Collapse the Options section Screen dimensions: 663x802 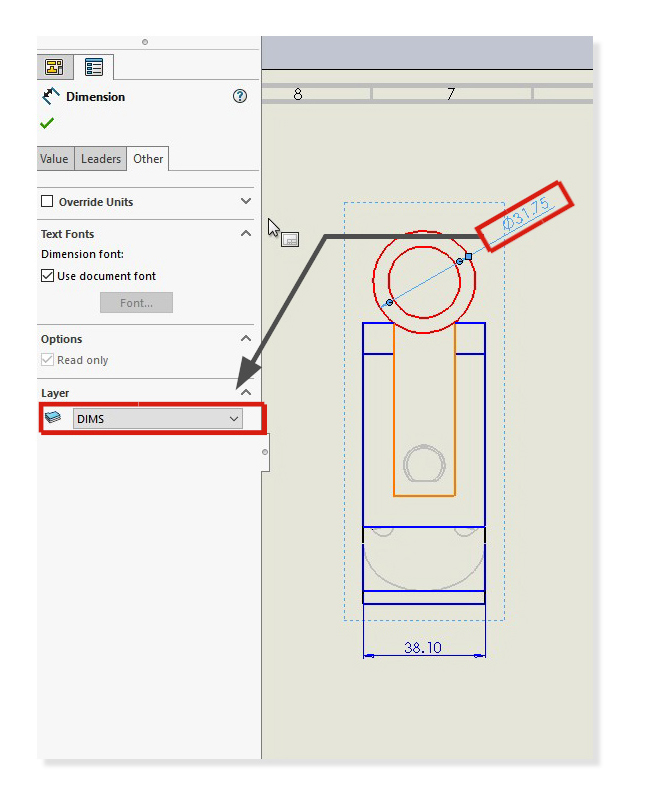246,339
